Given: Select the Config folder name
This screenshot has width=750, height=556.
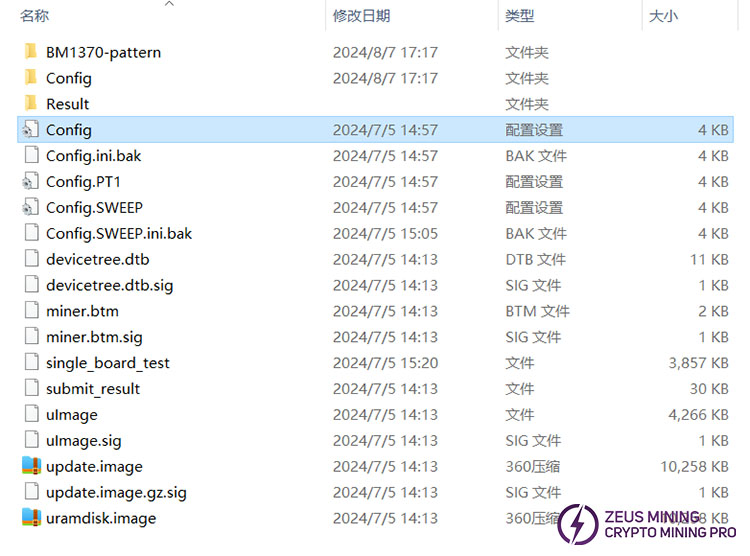Looking at the screenshot, I should tap(68, 78).
